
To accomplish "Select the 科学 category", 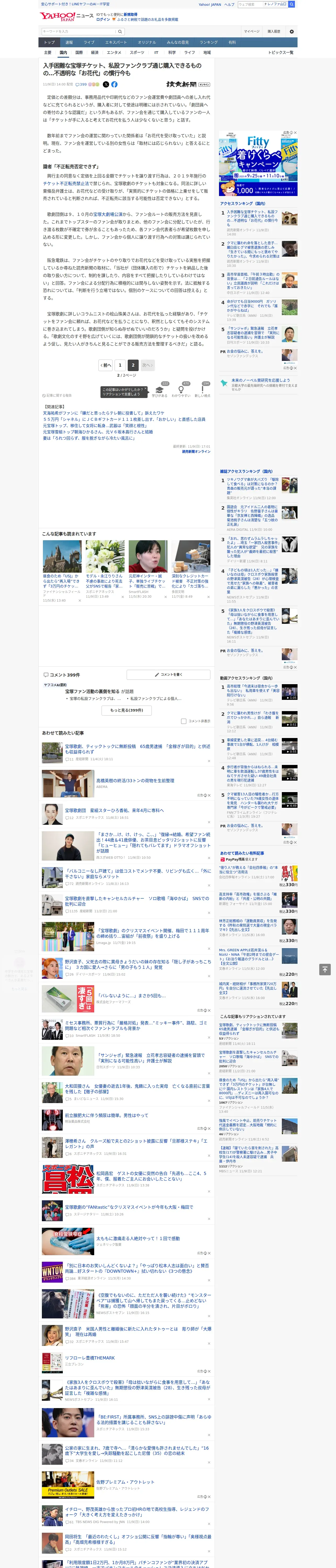I will (172, 52).
